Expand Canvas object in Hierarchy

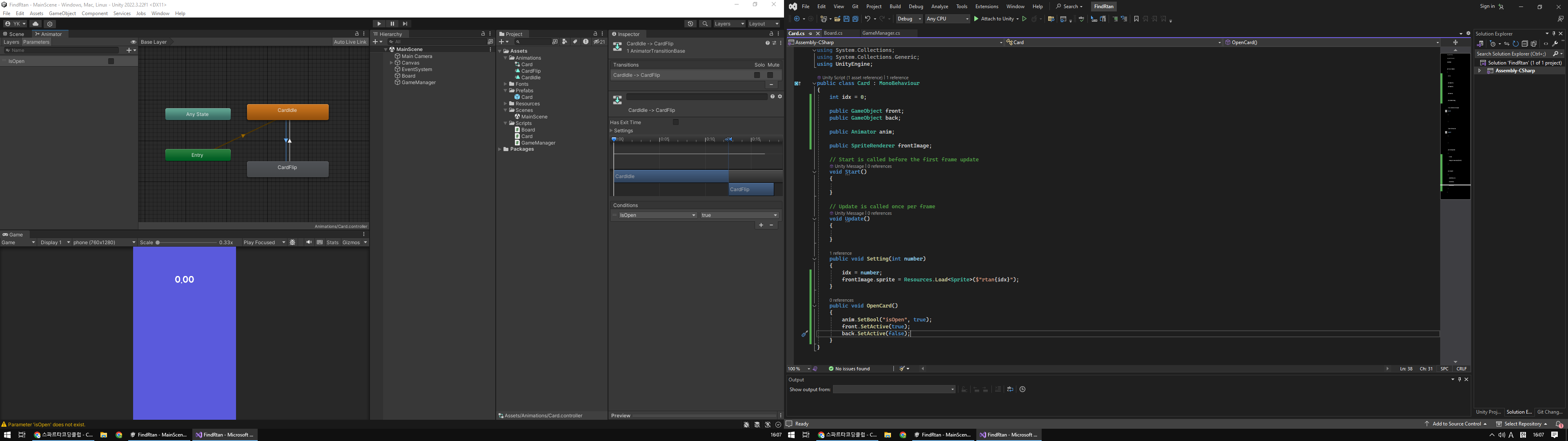point(392,63)
